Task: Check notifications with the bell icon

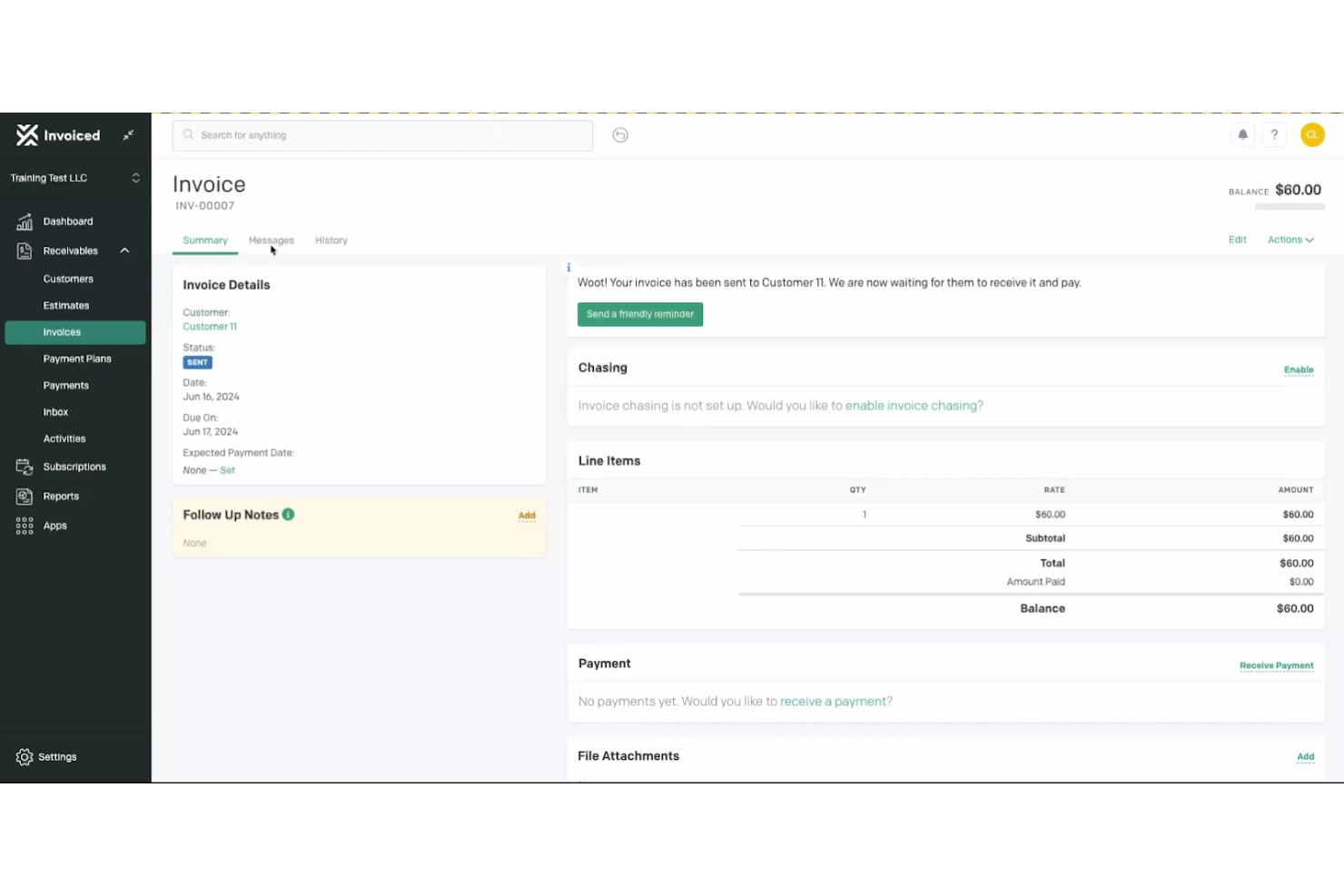Action: tap(1242, 134)
